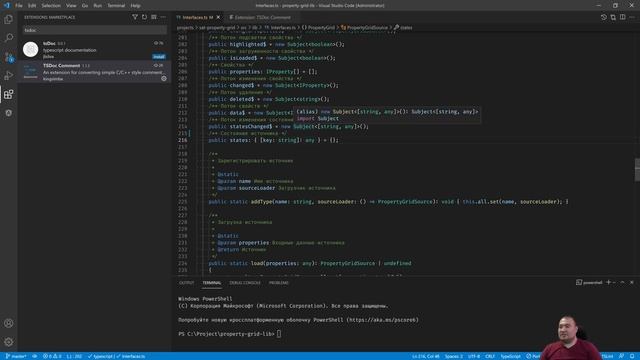Click the PropertyGrid breadcrumb segment

tap(318, 27)
